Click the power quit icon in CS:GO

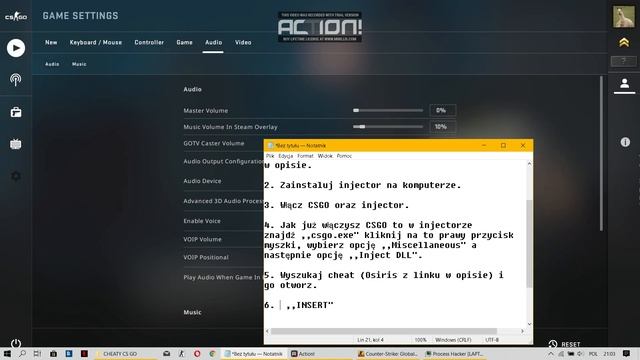[x=16, y=343]
